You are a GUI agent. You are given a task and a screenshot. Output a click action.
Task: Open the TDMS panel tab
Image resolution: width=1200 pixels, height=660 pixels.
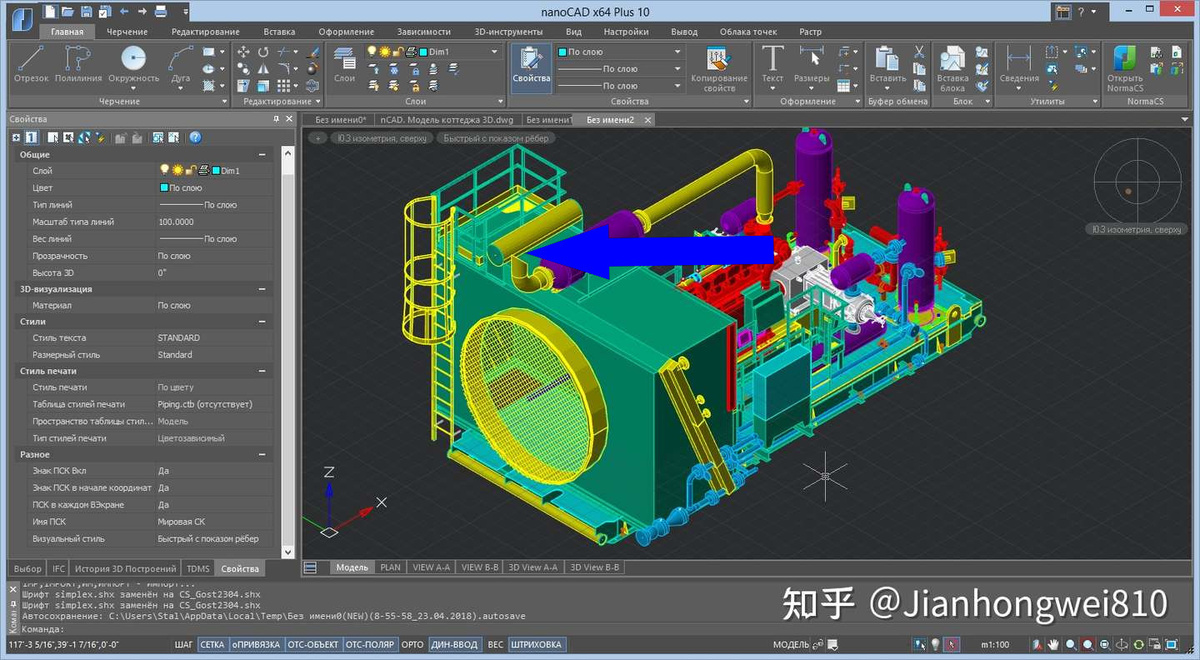click(x=198, y=568)
